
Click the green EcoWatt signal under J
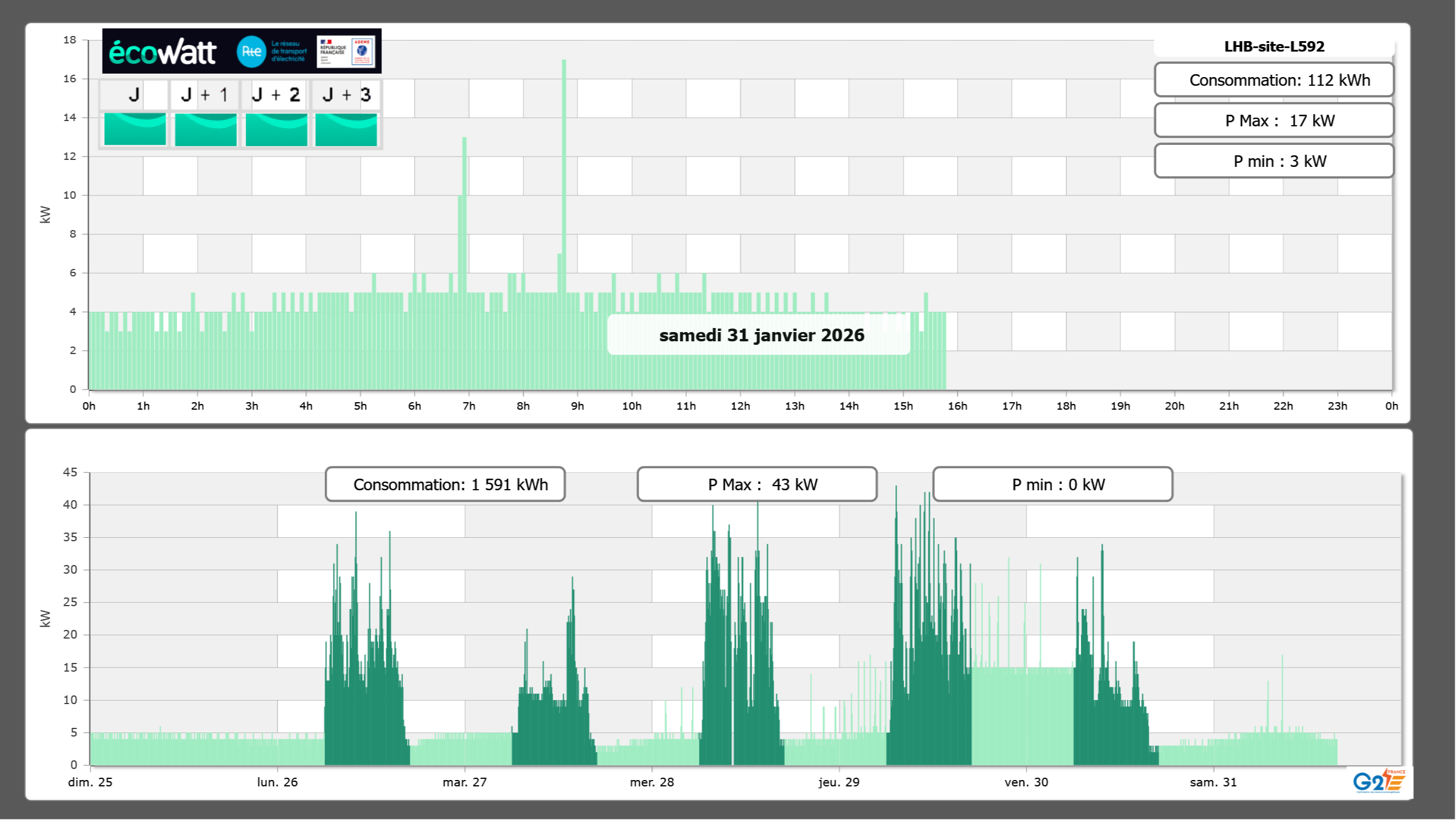135,129
